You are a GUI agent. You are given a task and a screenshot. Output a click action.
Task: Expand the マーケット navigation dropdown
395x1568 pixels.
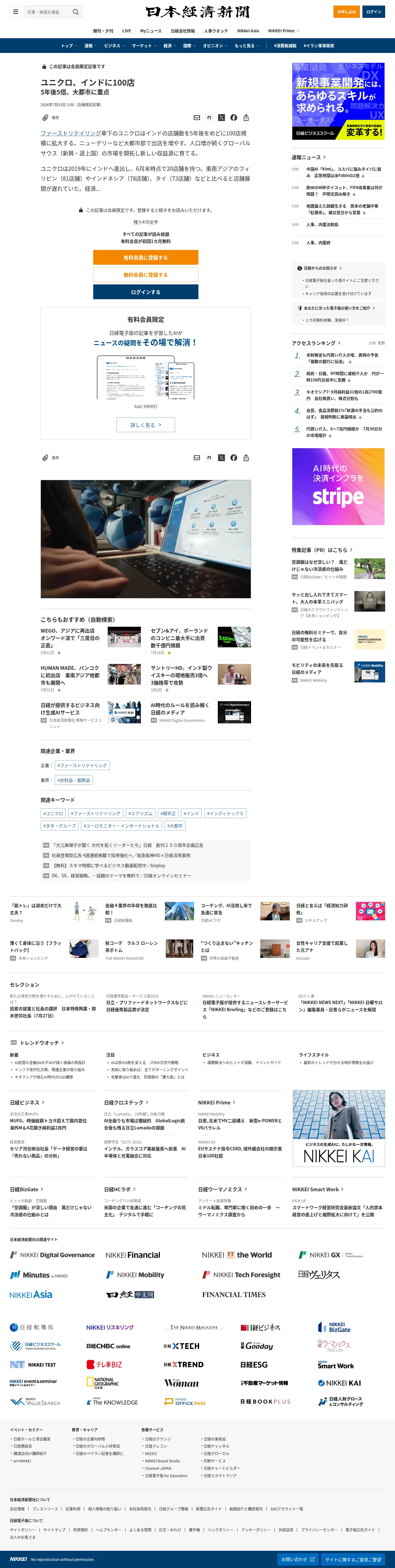coord(144,46)
